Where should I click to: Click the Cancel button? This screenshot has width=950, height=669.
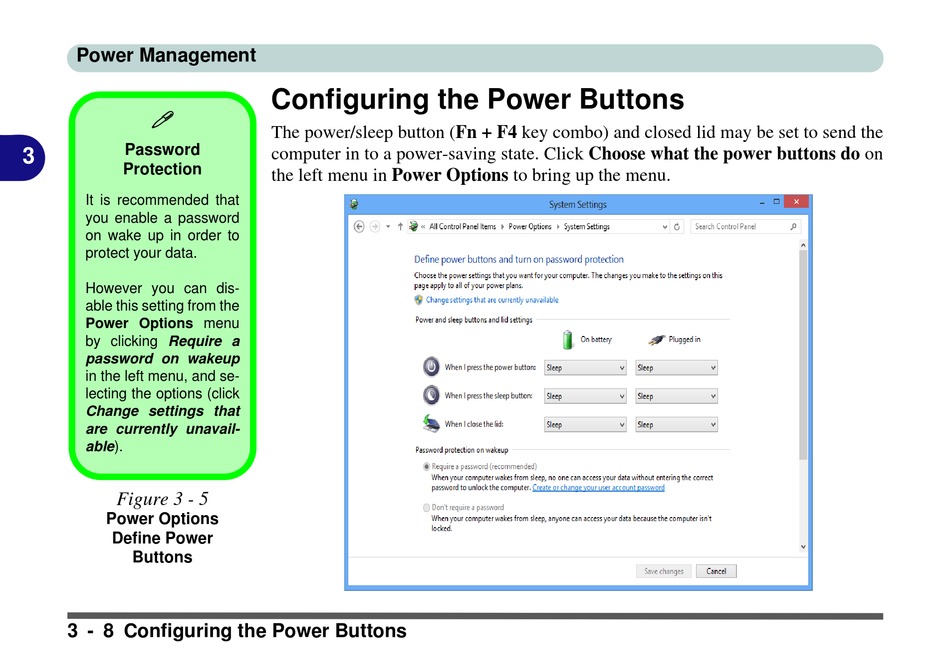[716, 571]
